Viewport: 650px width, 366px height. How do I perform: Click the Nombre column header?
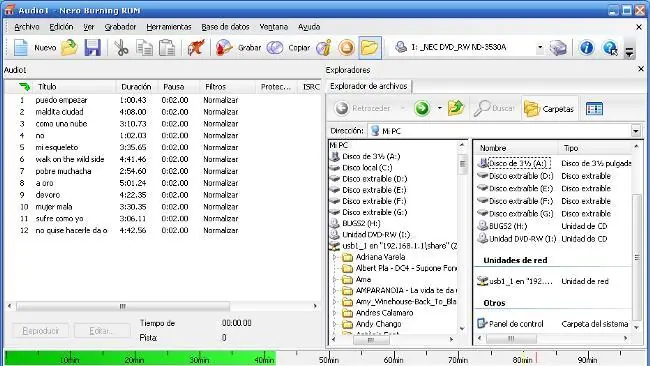(516, 148)
